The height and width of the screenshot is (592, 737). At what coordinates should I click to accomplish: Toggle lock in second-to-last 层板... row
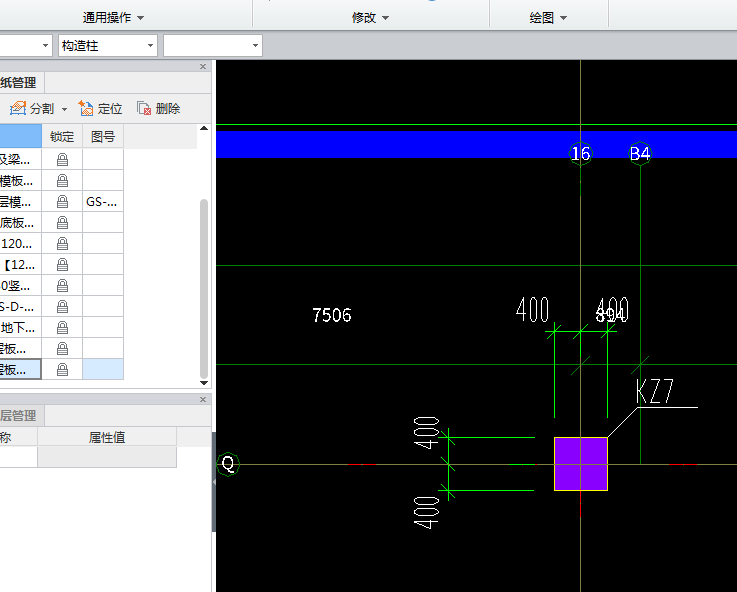click(x=62, y=348)
